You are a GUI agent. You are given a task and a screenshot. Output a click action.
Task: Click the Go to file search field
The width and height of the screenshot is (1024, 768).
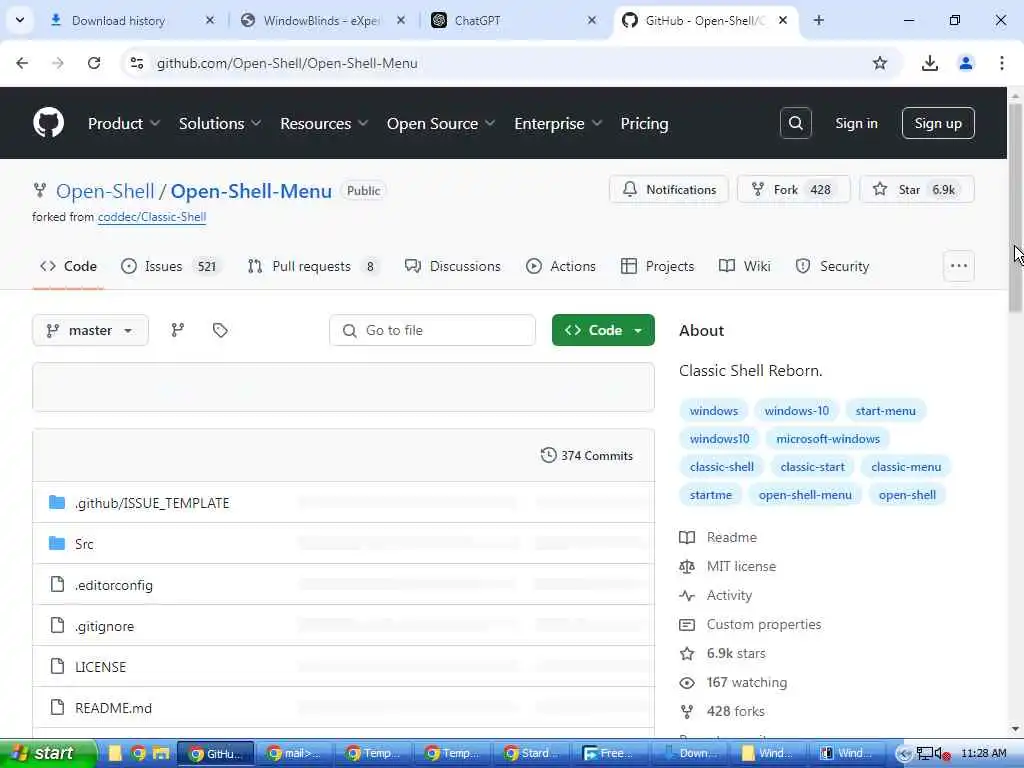point(432,330)
